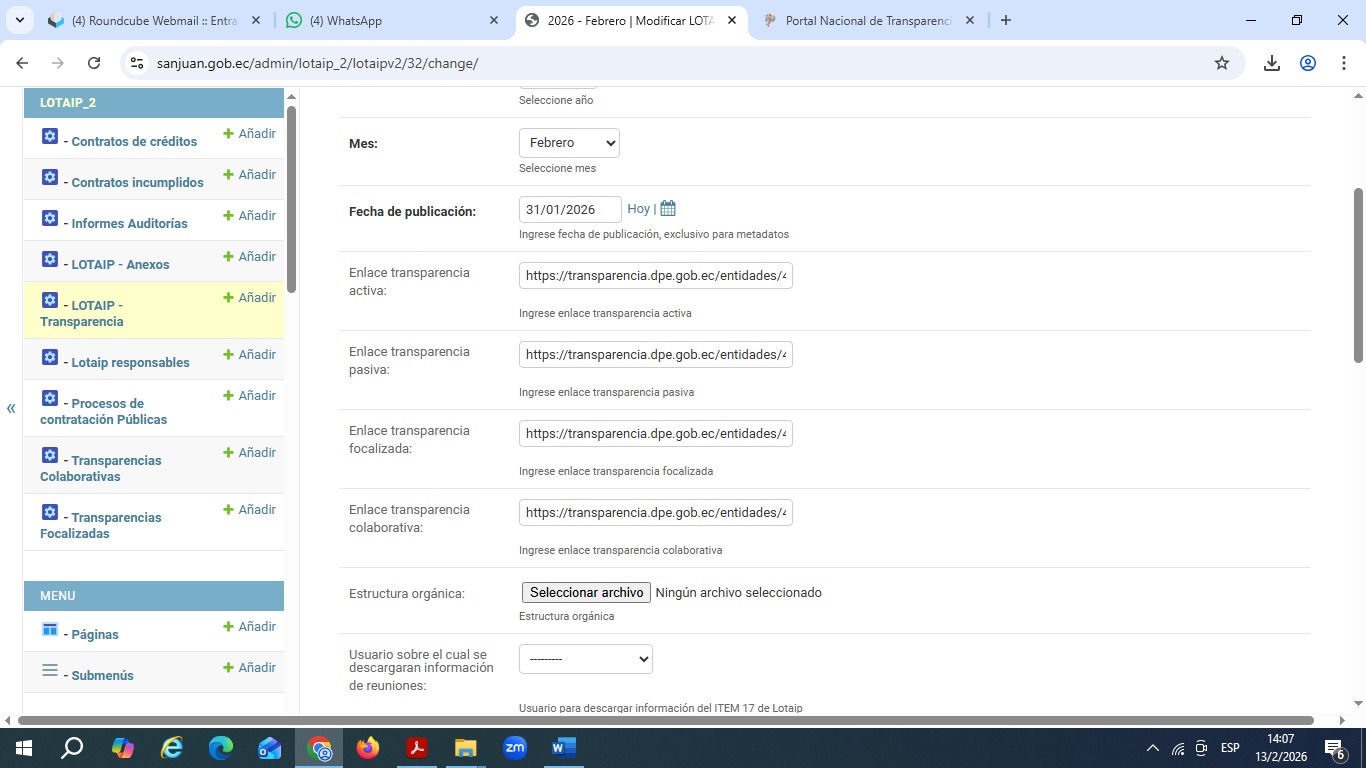Click the Páginas sidebar icon
Image resolution: width=1366 pixels, height=768 pixels.
[50, 629]
